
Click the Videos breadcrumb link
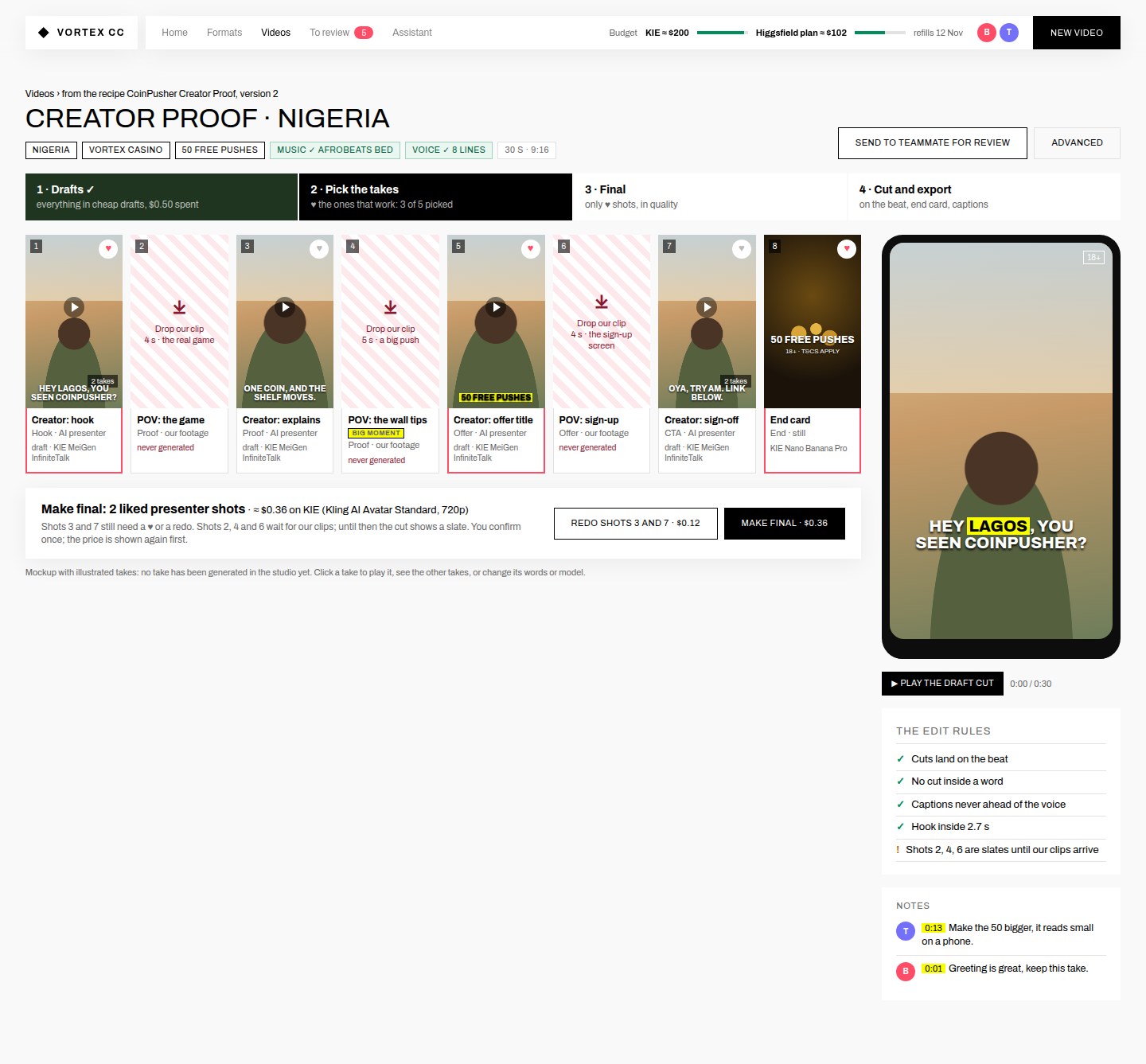point(40,94)
